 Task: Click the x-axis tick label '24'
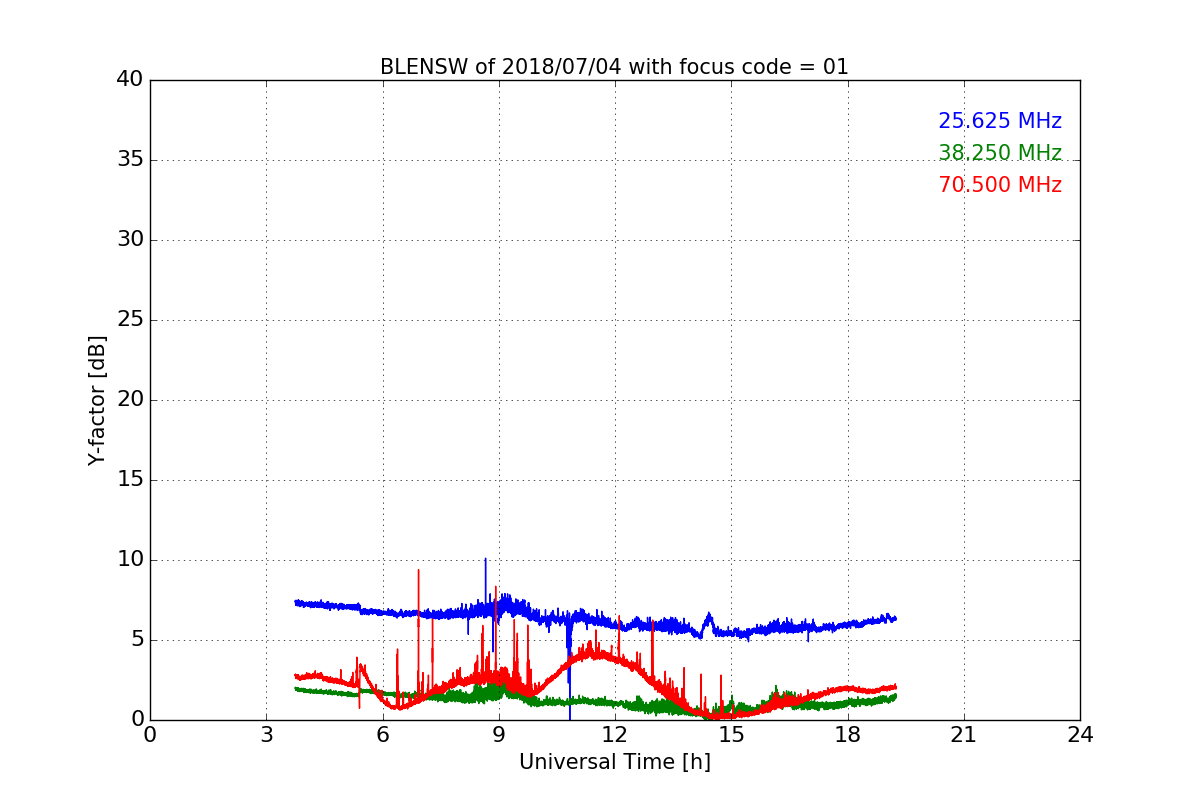click(1080, 734)
